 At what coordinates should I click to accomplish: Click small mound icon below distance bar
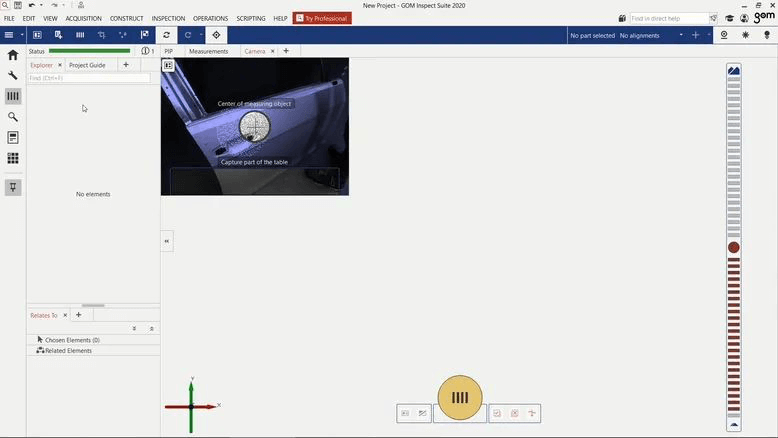click(x=734, y=425)
